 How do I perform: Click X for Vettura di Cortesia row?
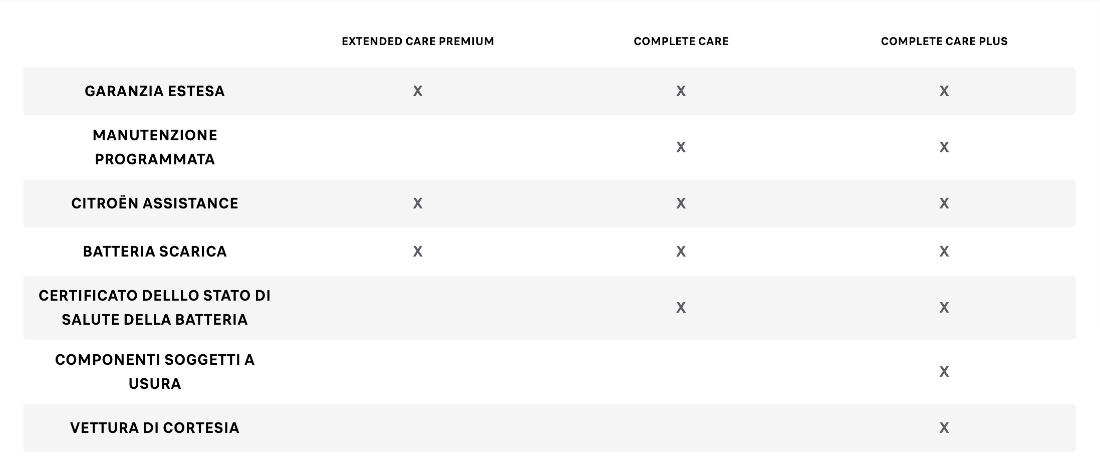point(944,428)
